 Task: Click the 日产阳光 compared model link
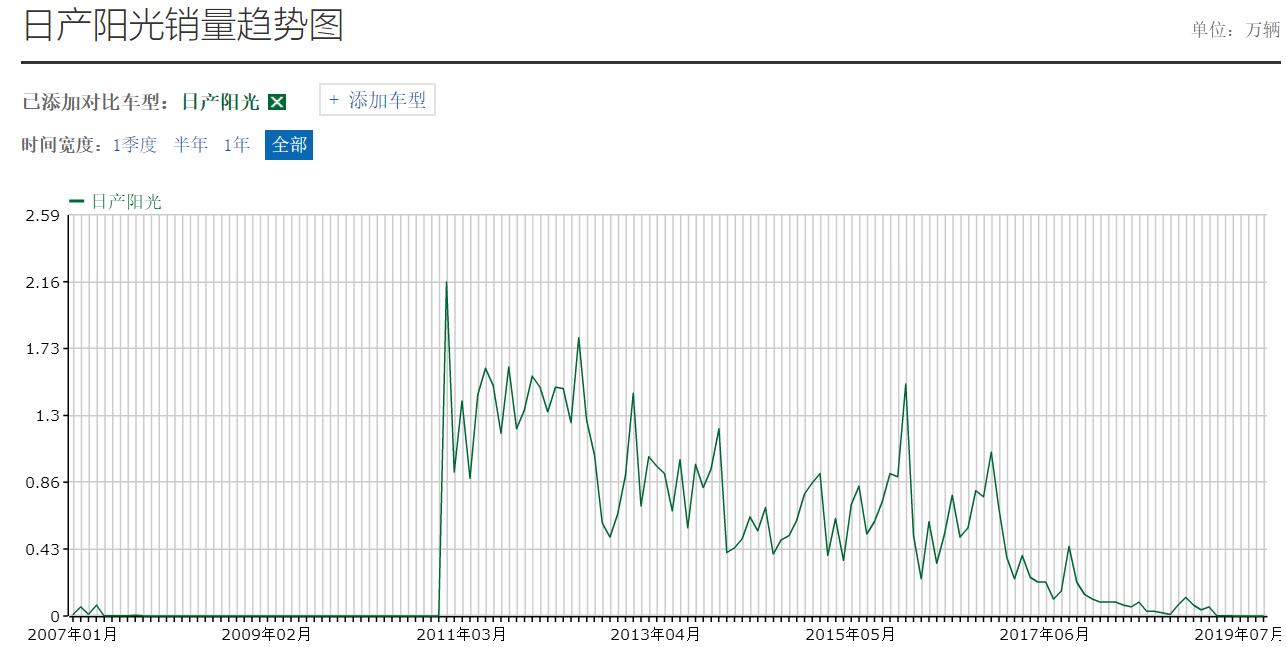pyautogui.click(x=220, y=102)
